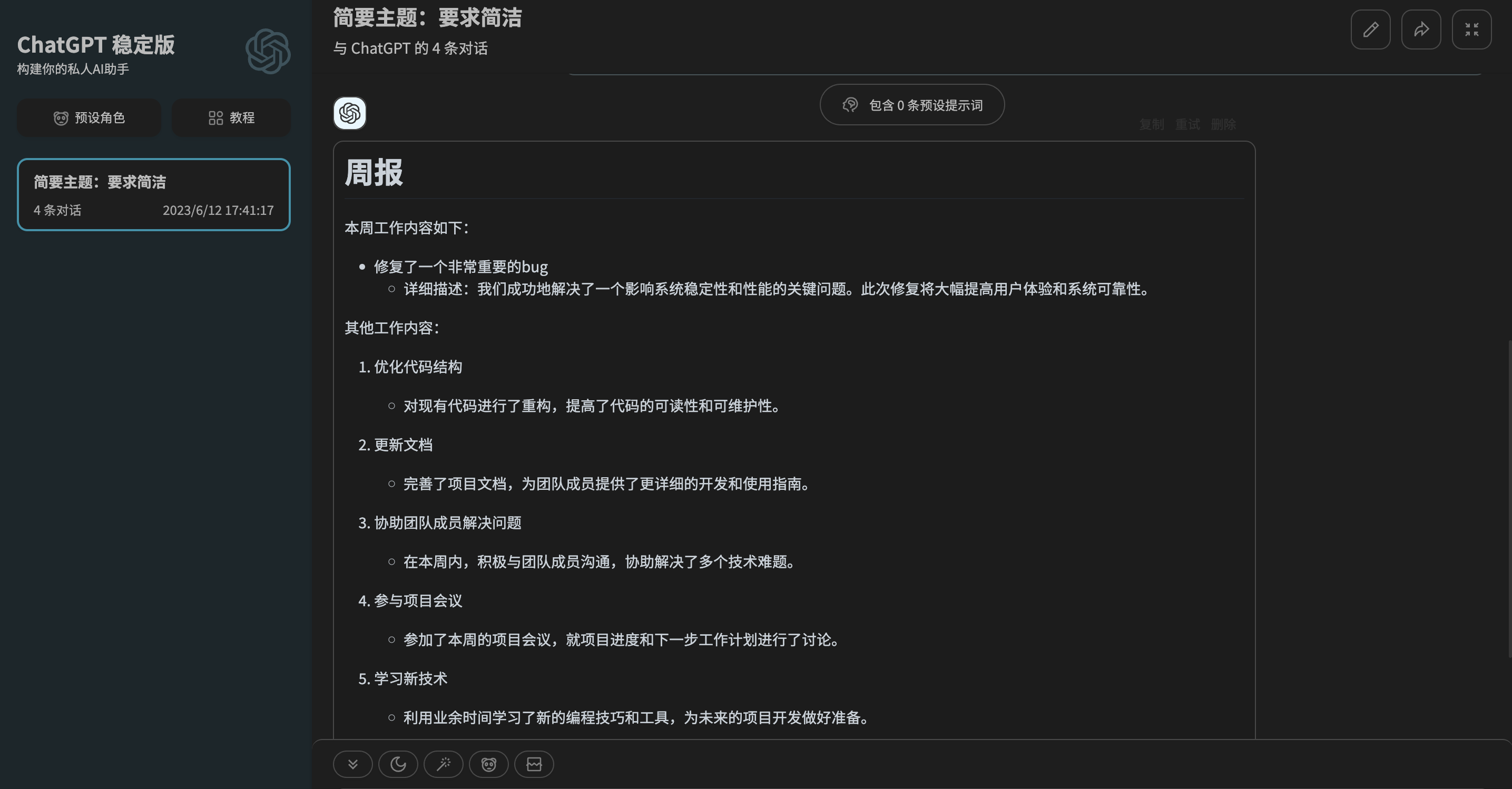Image resolution: width=1512 pixels, height=789 pixels.
Task: Click 删除 to delete the message
Action: point(1223,124)
